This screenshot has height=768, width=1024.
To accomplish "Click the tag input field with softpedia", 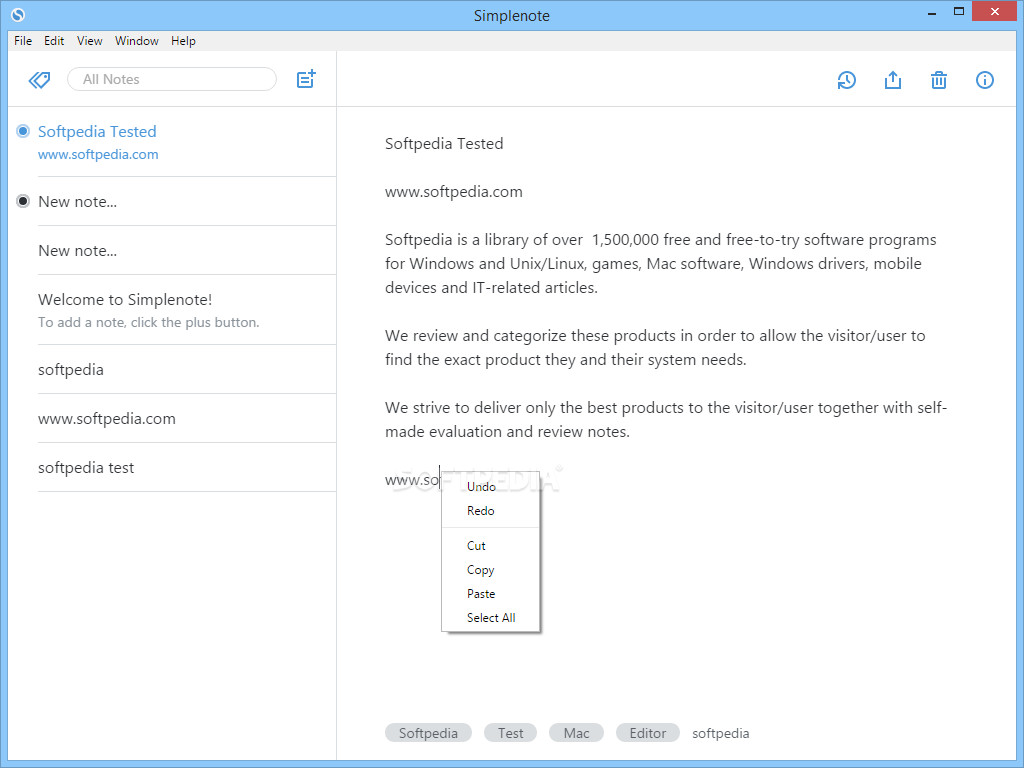I will coord(721,733).
